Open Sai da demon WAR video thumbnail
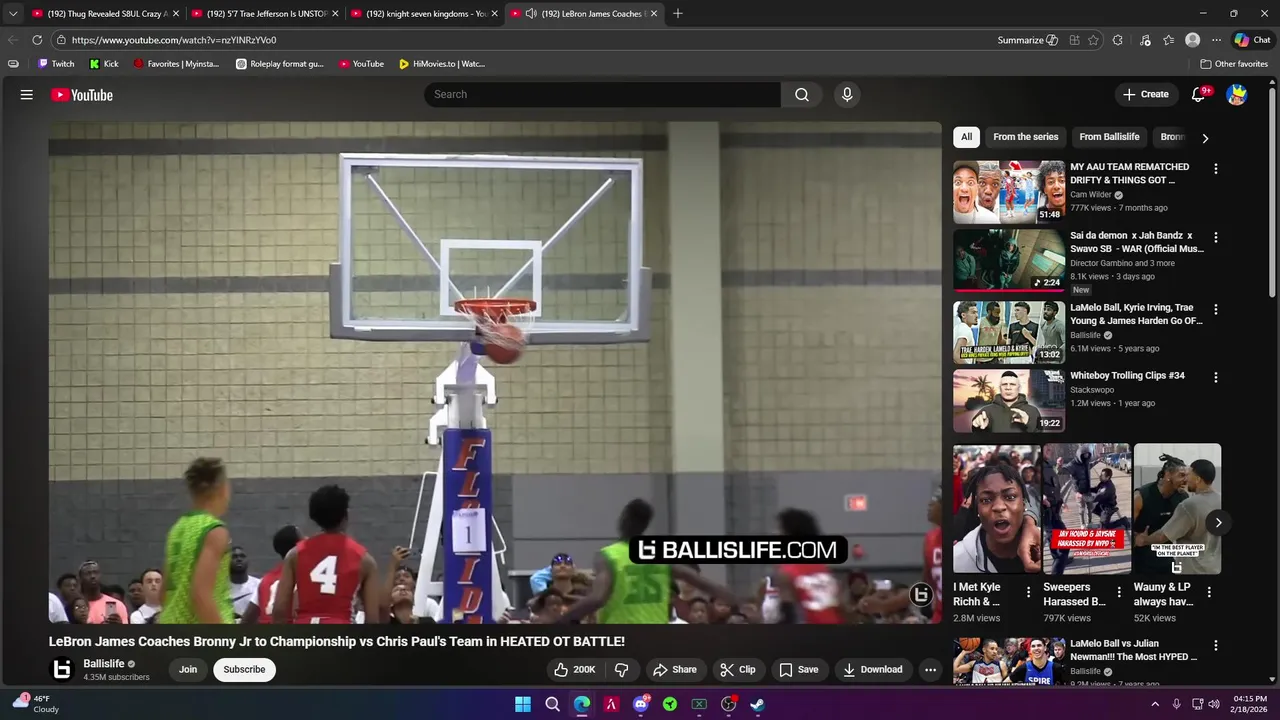1280x720 pixels. click(1009, 261)
